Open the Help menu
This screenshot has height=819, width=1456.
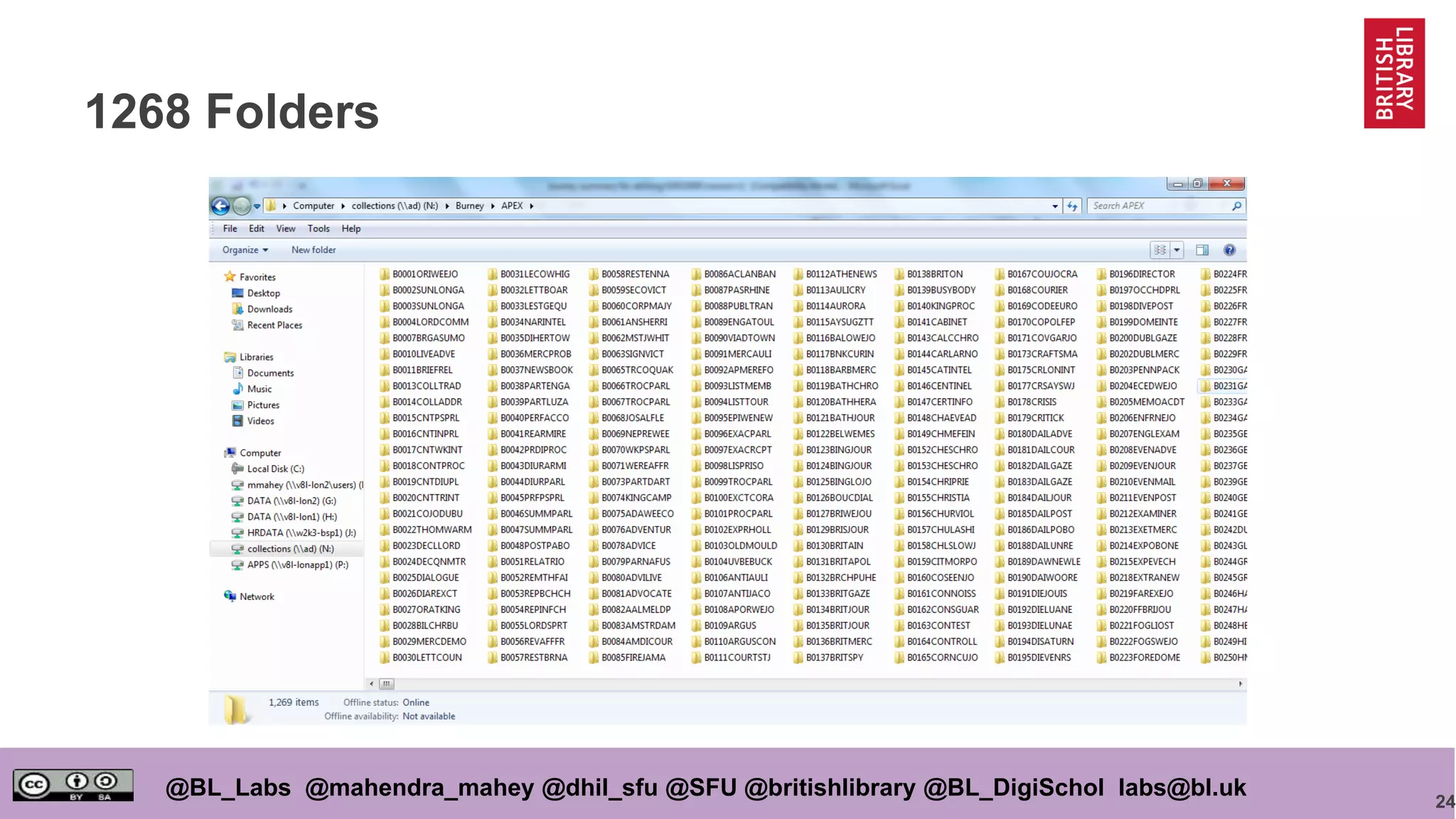[351, 229]
